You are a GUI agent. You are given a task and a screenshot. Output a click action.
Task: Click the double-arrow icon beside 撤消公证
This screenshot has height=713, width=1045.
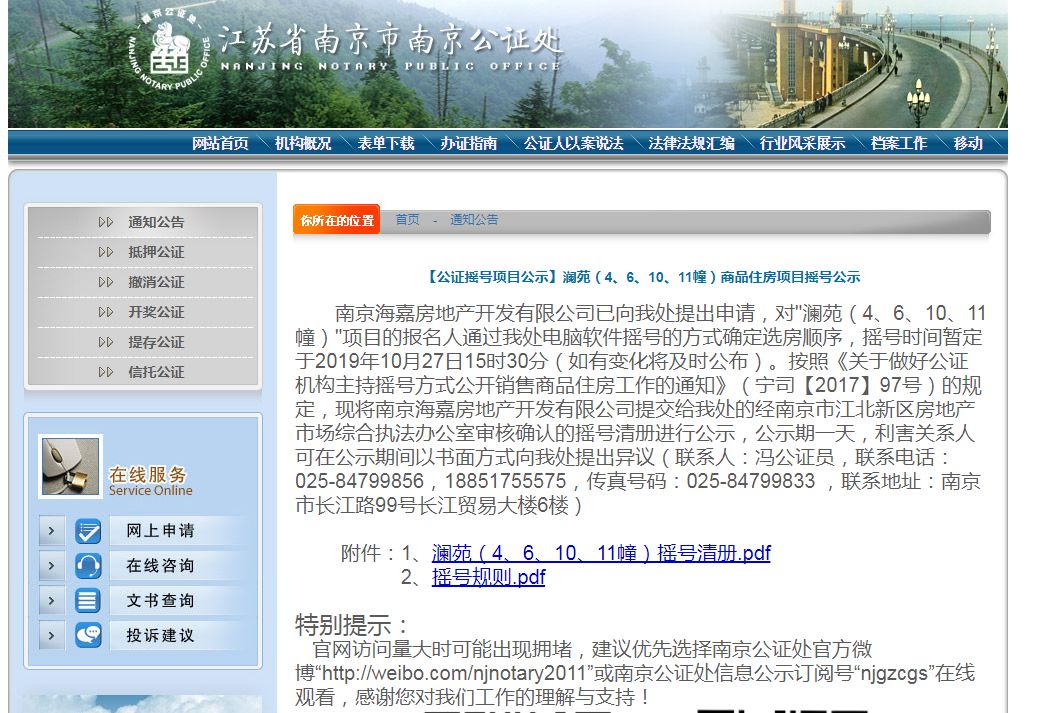tap(106, 282)
